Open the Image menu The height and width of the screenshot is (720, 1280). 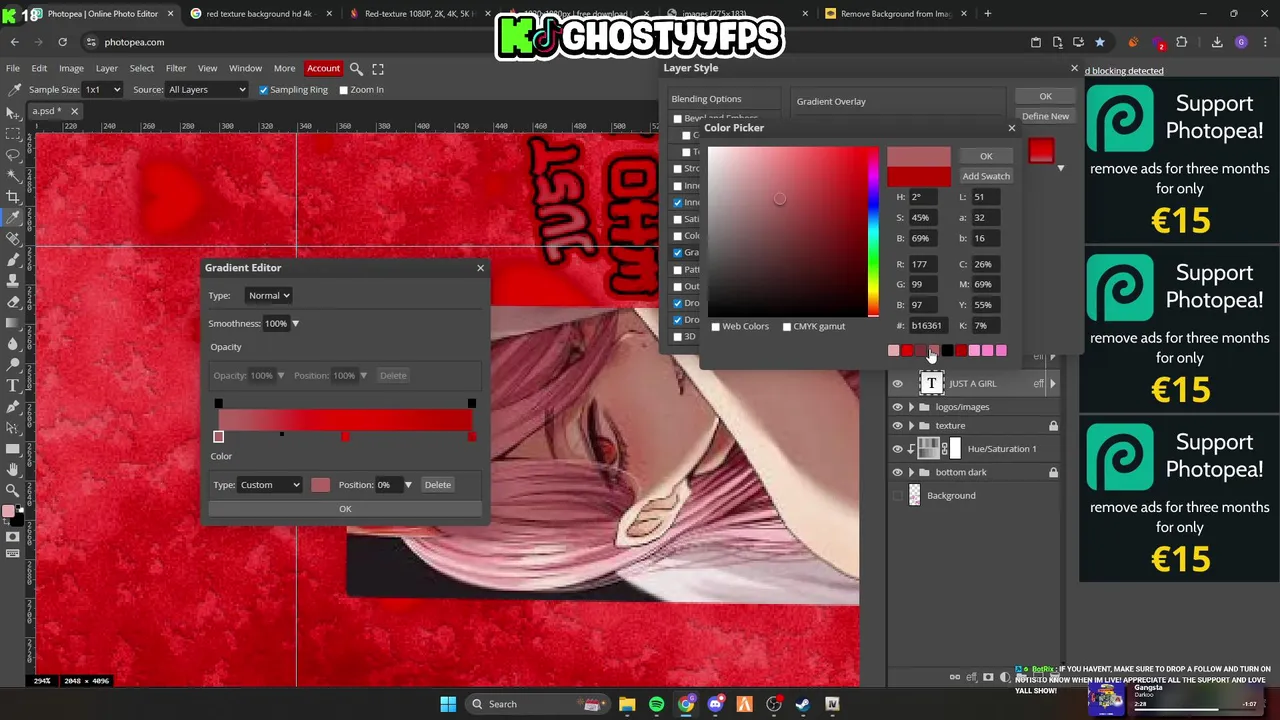click(x=71, y=69)
